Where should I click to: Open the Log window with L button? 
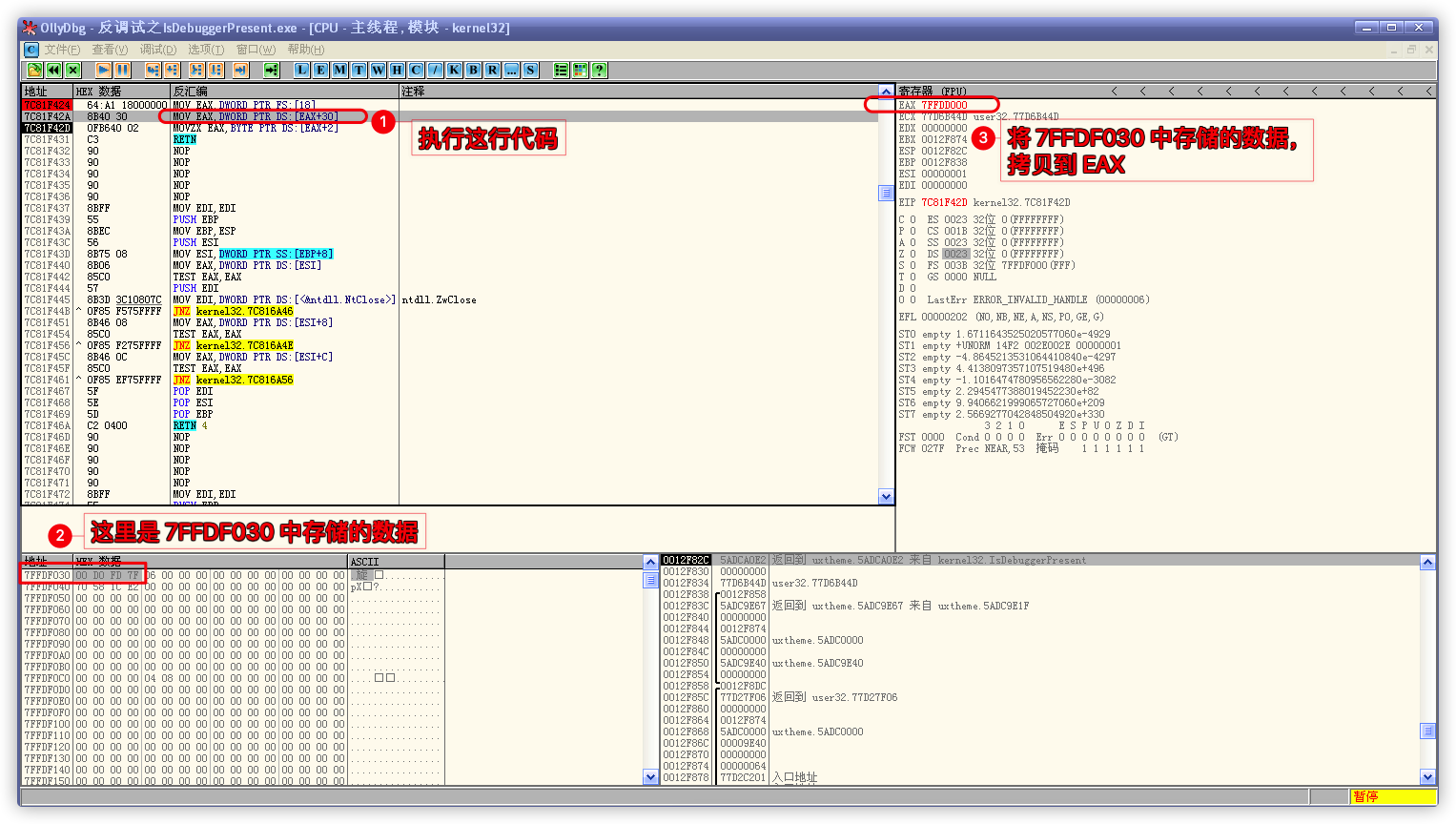pyautogui.click(x=301, y=70)
